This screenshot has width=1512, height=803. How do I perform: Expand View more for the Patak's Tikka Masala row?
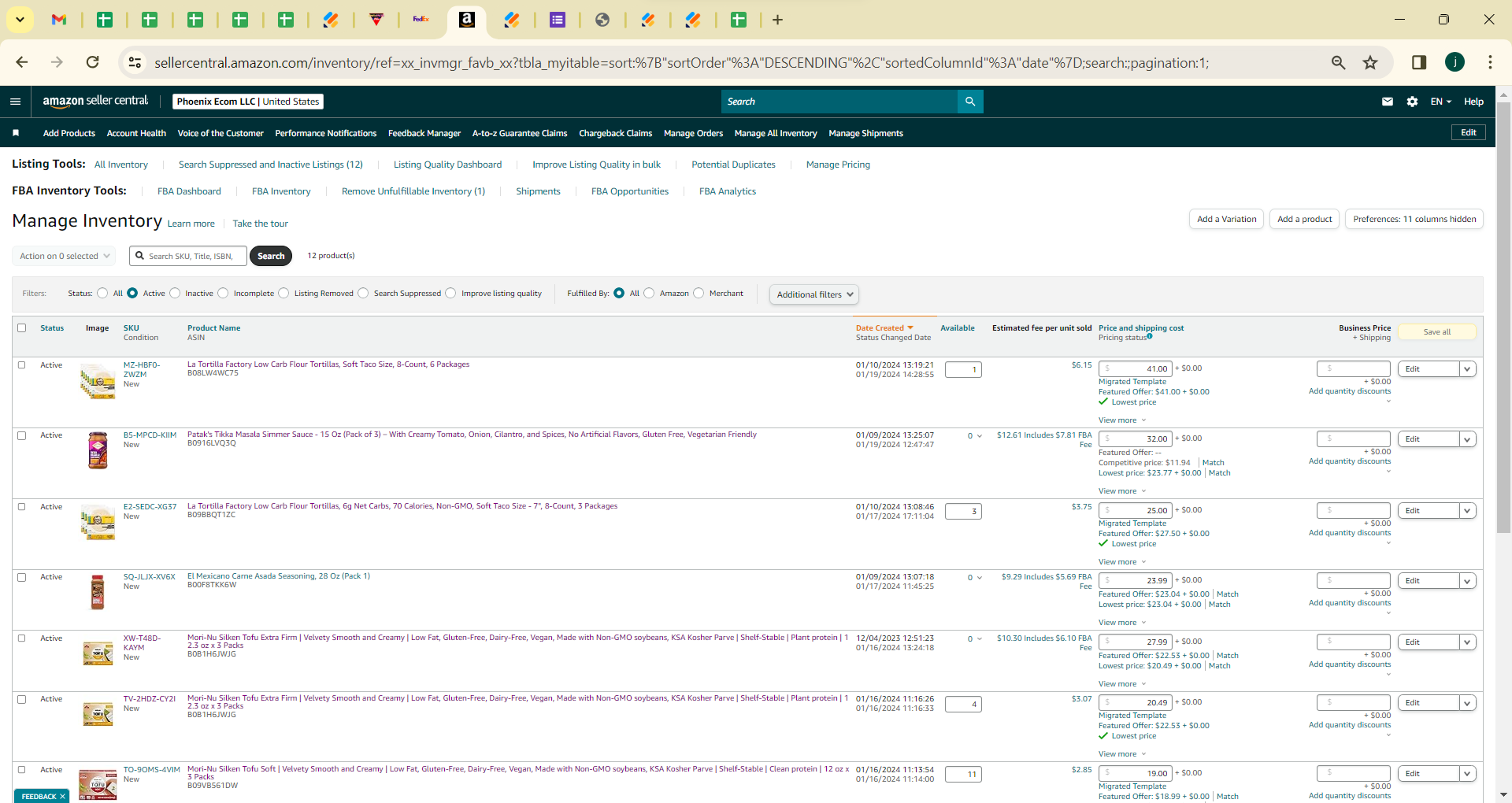point(1122,490)
